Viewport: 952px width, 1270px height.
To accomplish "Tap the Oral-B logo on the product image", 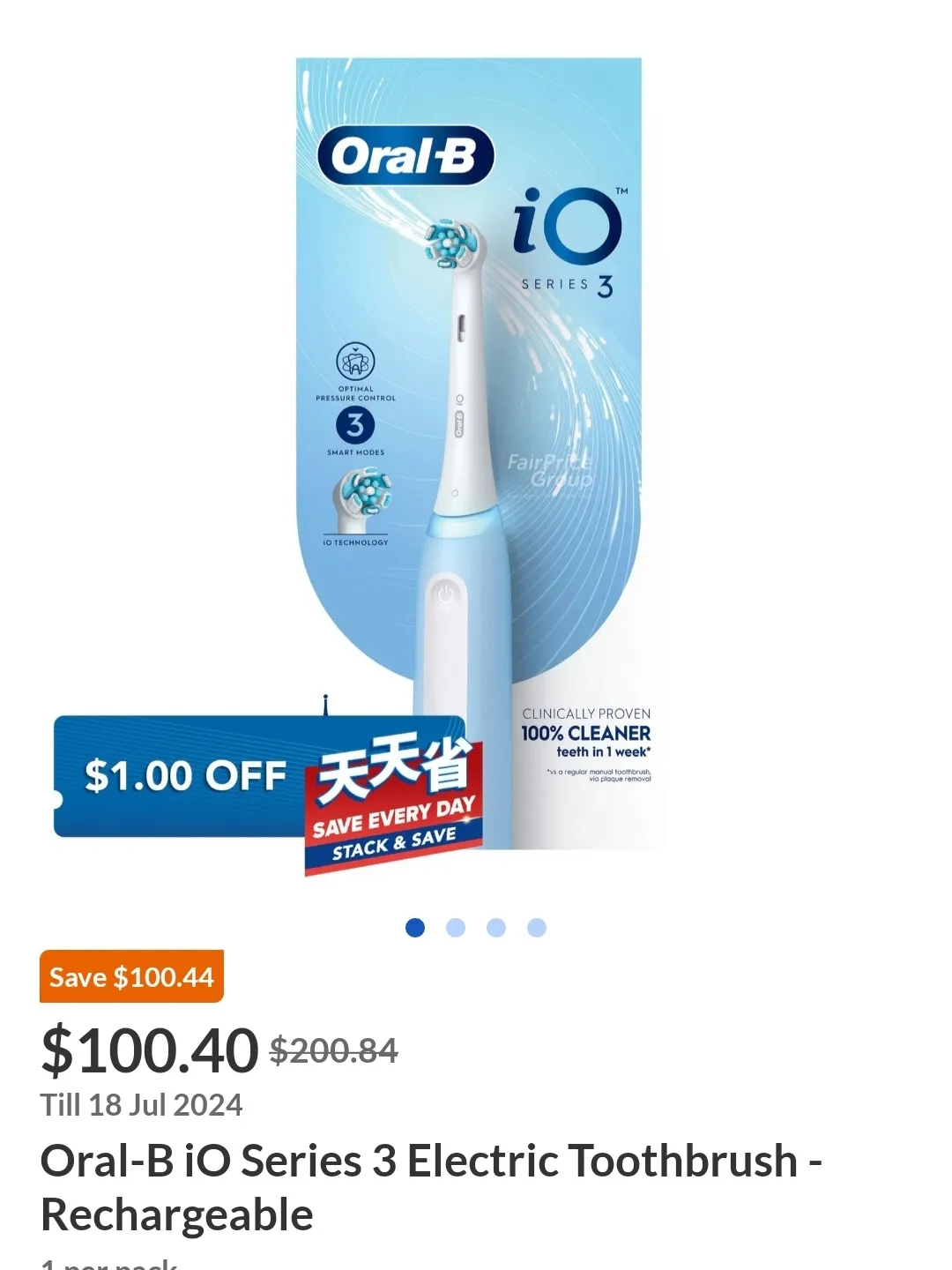I will [405, 156].
